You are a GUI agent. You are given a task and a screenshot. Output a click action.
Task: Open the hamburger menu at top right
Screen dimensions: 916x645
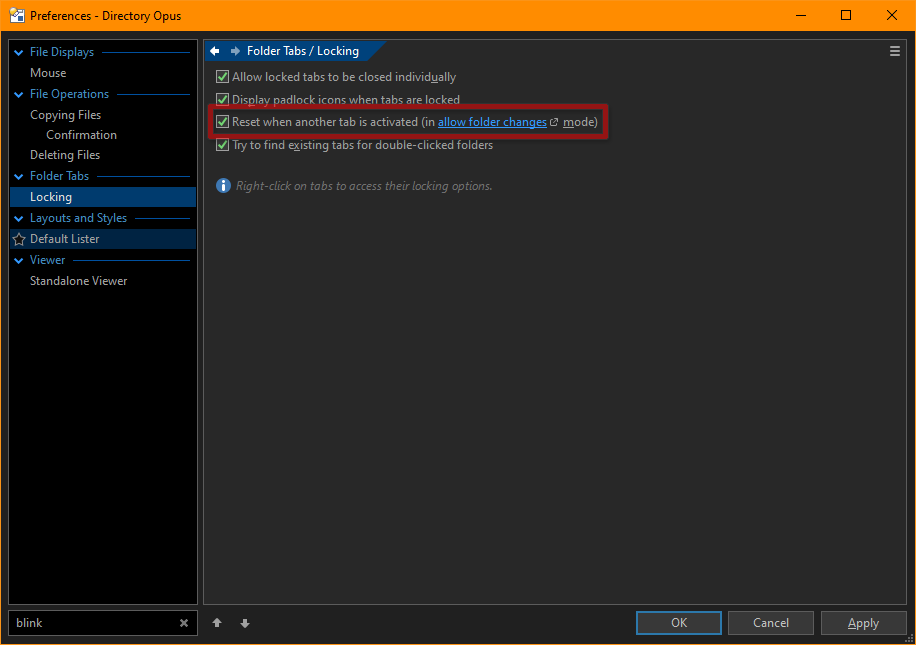tap(894, 51)
